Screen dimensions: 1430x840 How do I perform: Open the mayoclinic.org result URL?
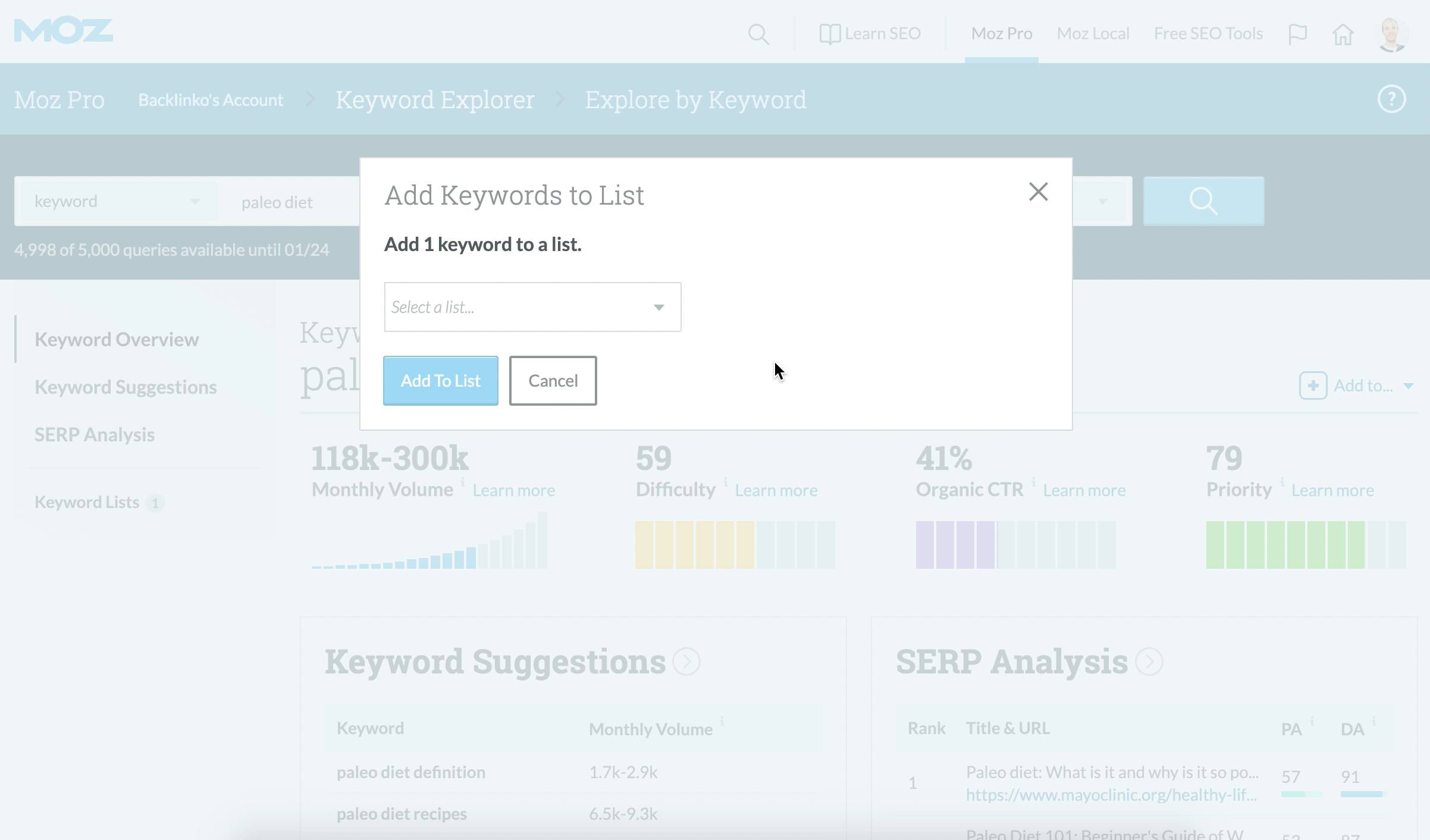[x=1111, y=795]
